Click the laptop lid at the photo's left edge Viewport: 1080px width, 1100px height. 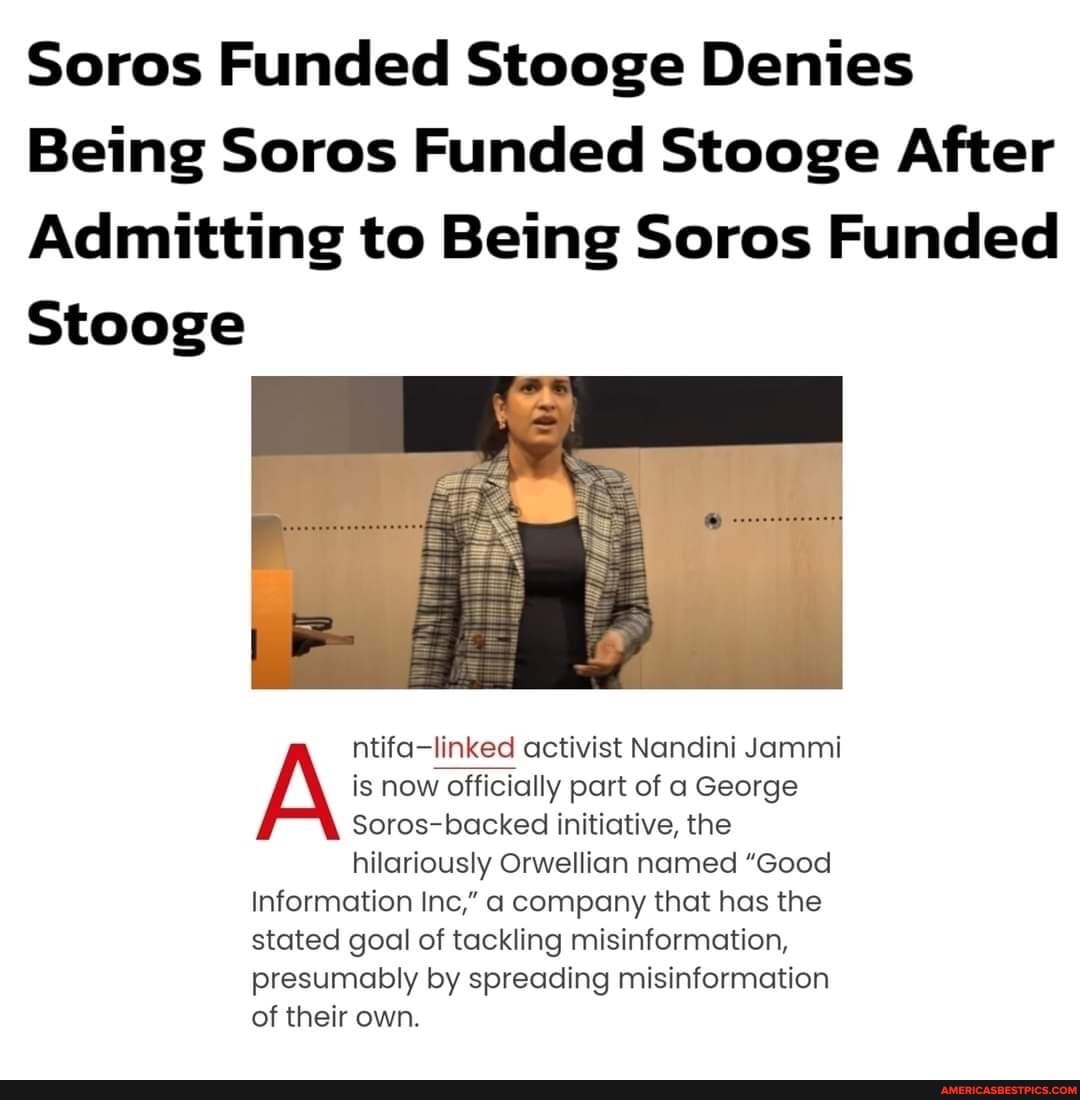point(267,542)
